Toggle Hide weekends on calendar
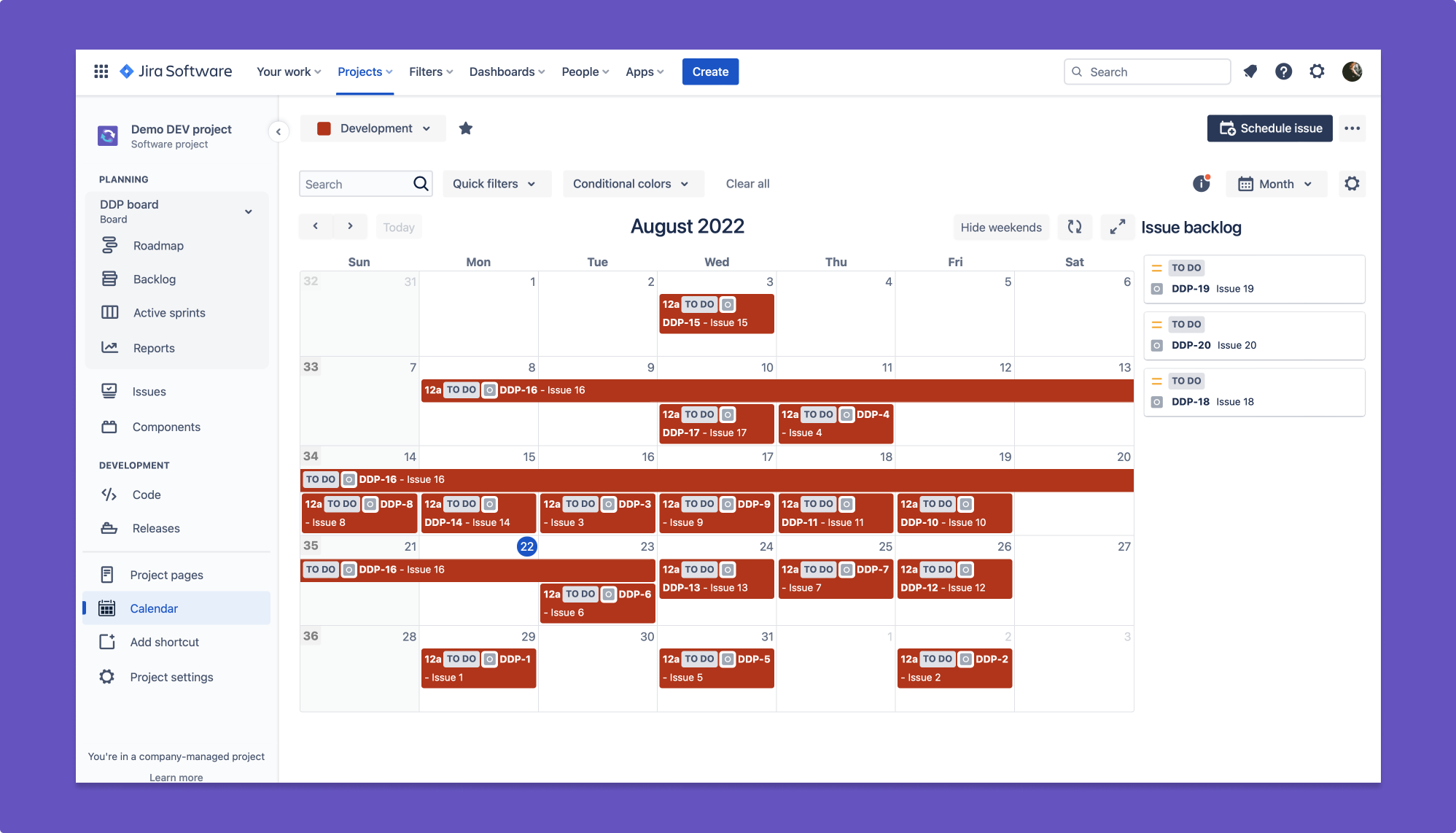The image size is (1456, 833). pyautogui.click(x=1000, y=227)
